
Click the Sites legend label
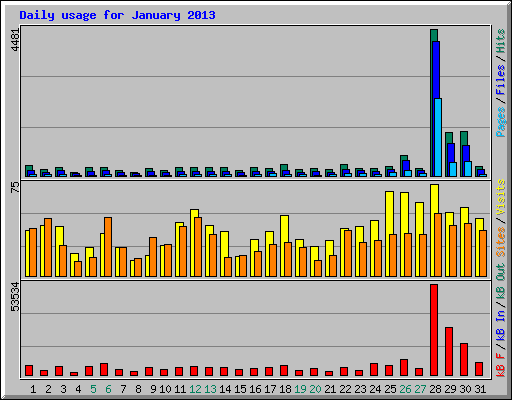501,242
